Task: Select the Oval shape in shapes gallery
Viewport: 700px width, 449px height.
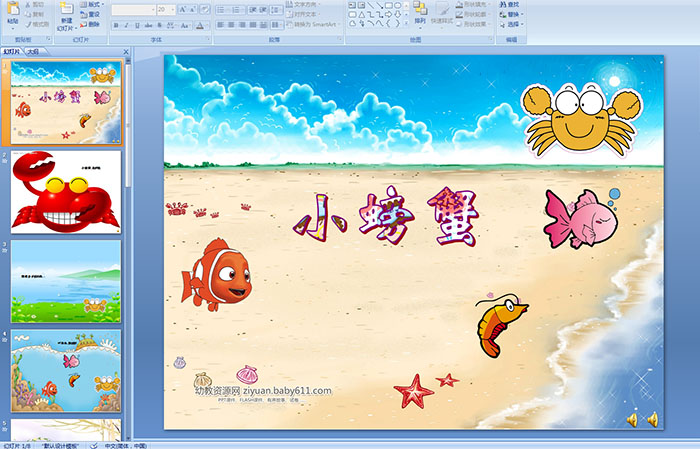Action: tap(397, 5)
